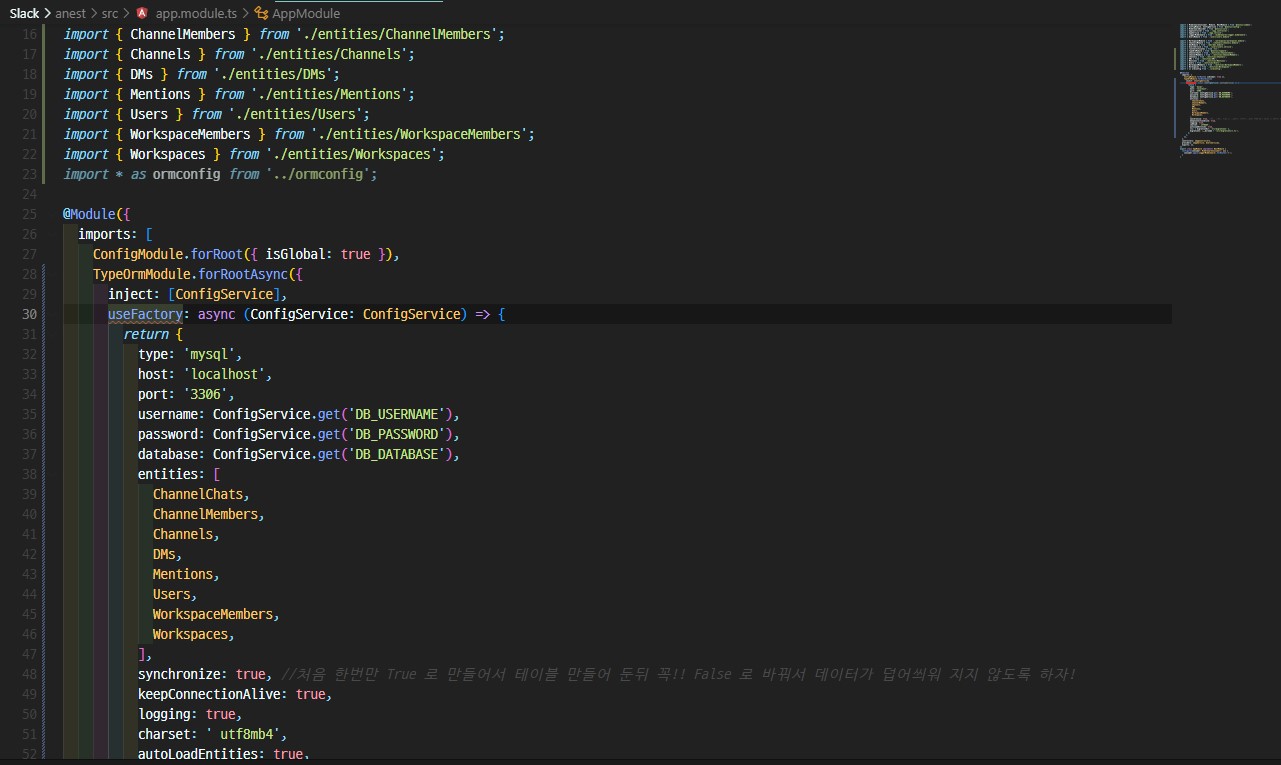Screen dimensions: 1281x765
Task: Click the Angular file icon in breadcrumb
Action: pyautogui.click(x=141, y=14)
